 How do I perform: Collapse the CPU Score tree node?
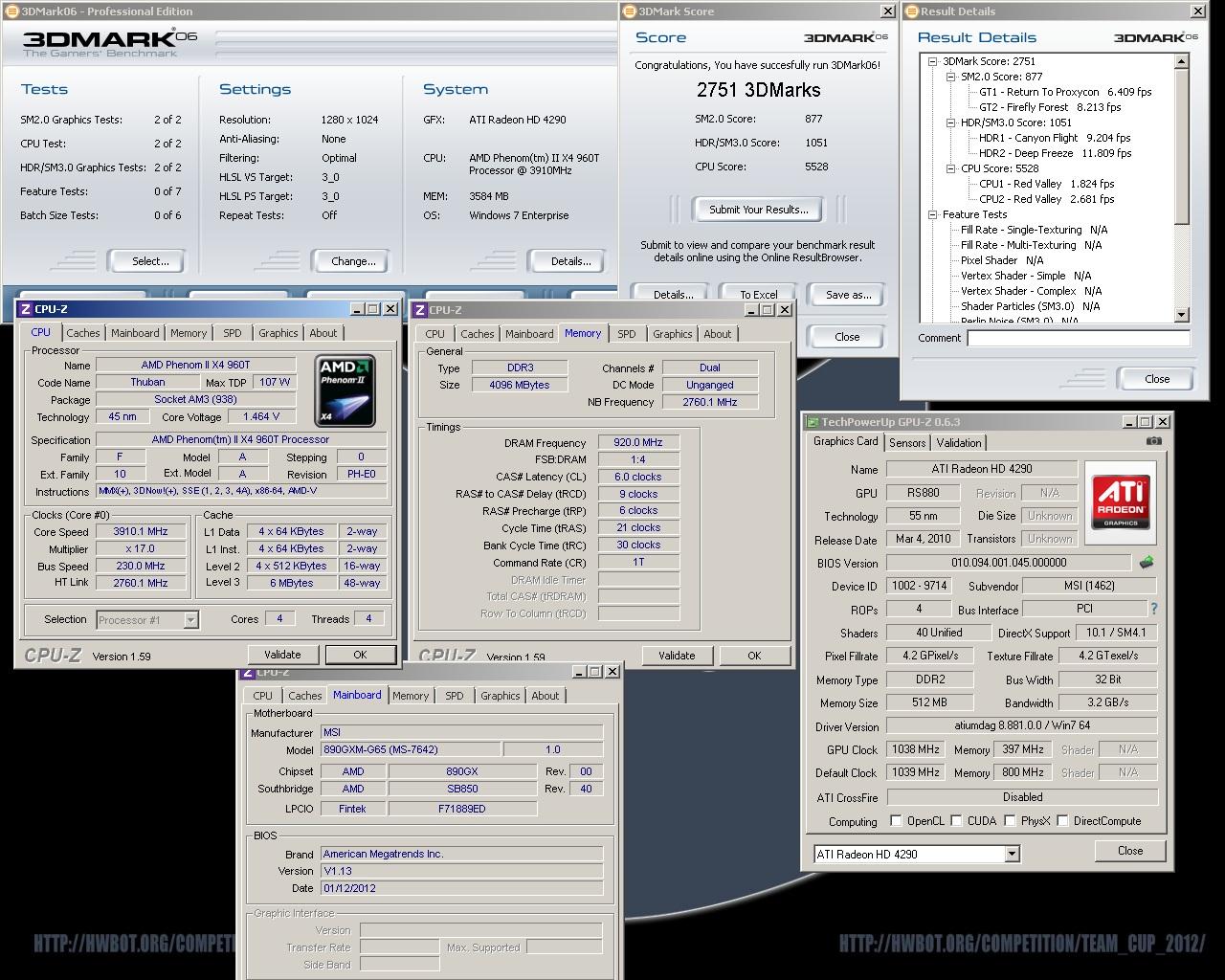coord(951,168)
